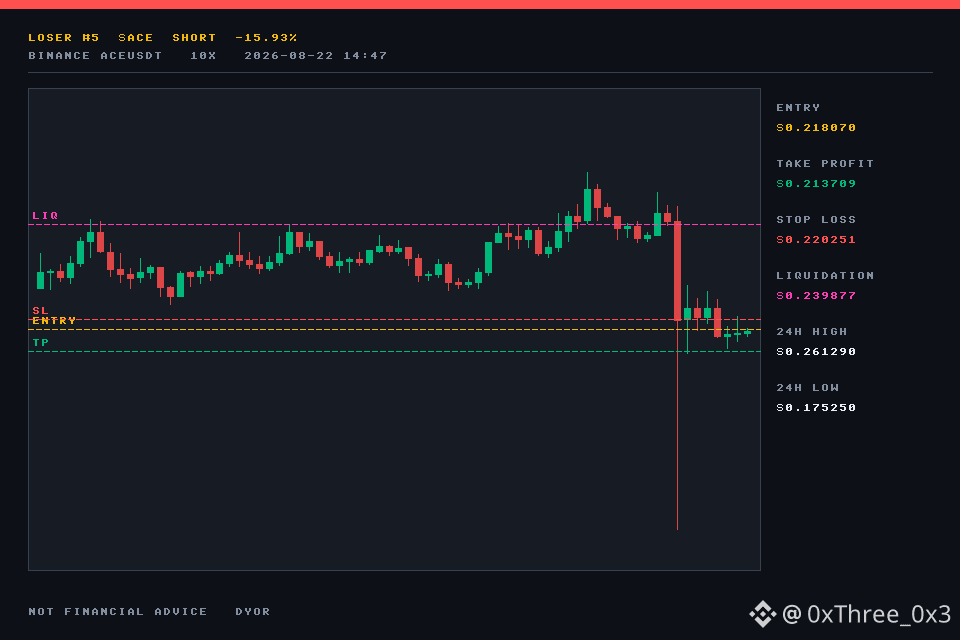Click the SHORT position label
The image size is (960, 640).
click(x=194, y=37)
